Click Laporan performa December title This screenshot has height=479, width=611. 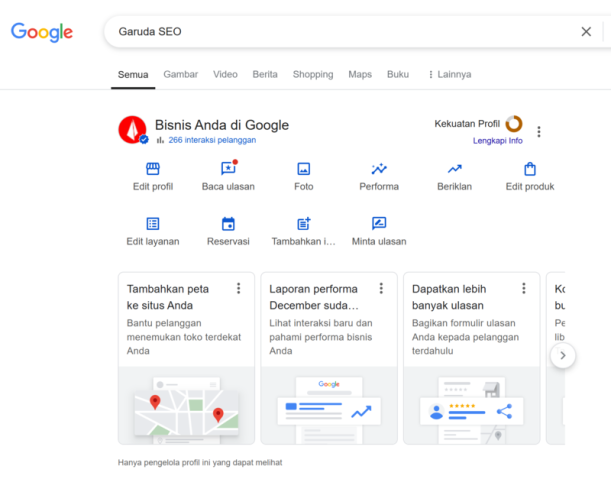[314, 297]
